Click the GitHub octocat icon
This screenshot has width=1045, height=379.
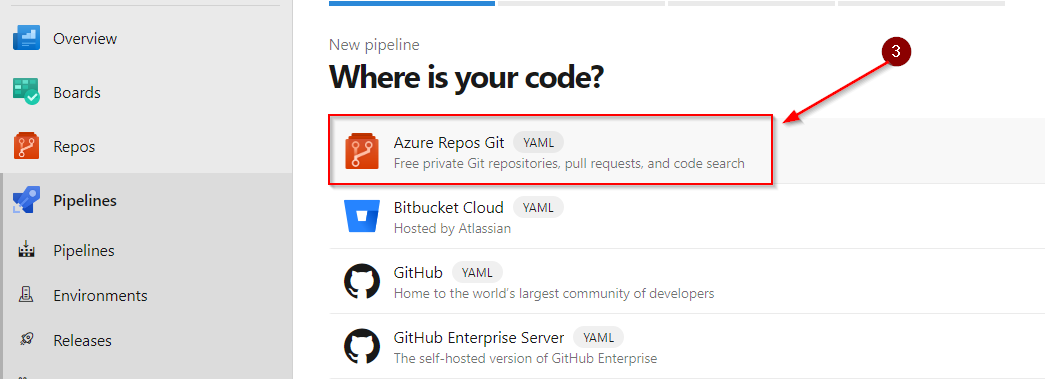[362, 282]
